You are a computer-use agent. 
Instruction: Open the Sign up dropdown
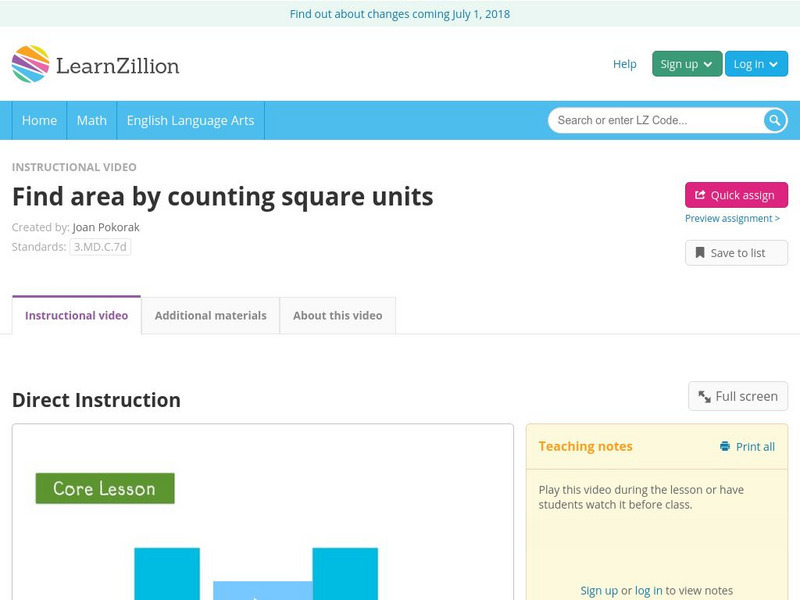coord(687,64)
